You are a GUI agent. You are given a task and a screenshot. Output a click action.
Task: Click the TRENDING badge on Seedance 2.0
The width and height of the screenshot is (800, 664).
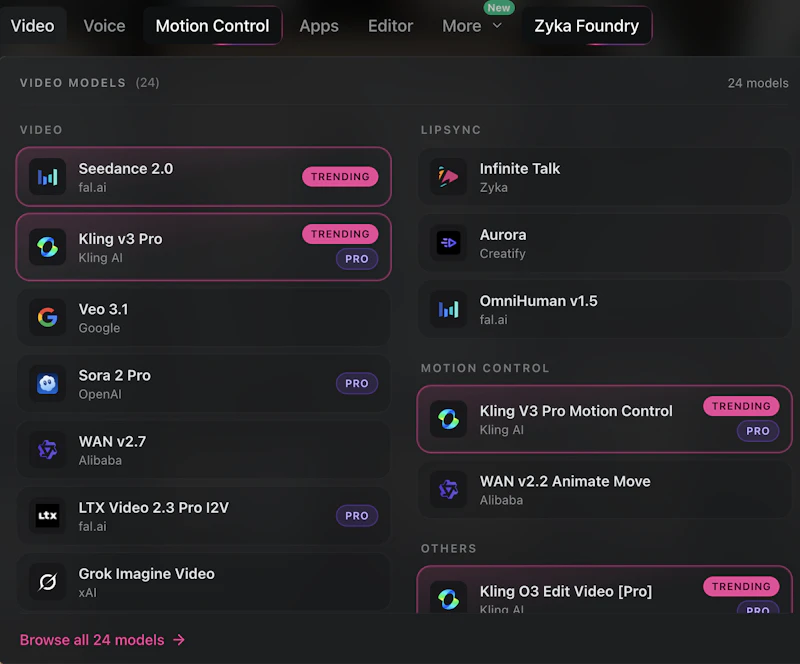[340, 177]
